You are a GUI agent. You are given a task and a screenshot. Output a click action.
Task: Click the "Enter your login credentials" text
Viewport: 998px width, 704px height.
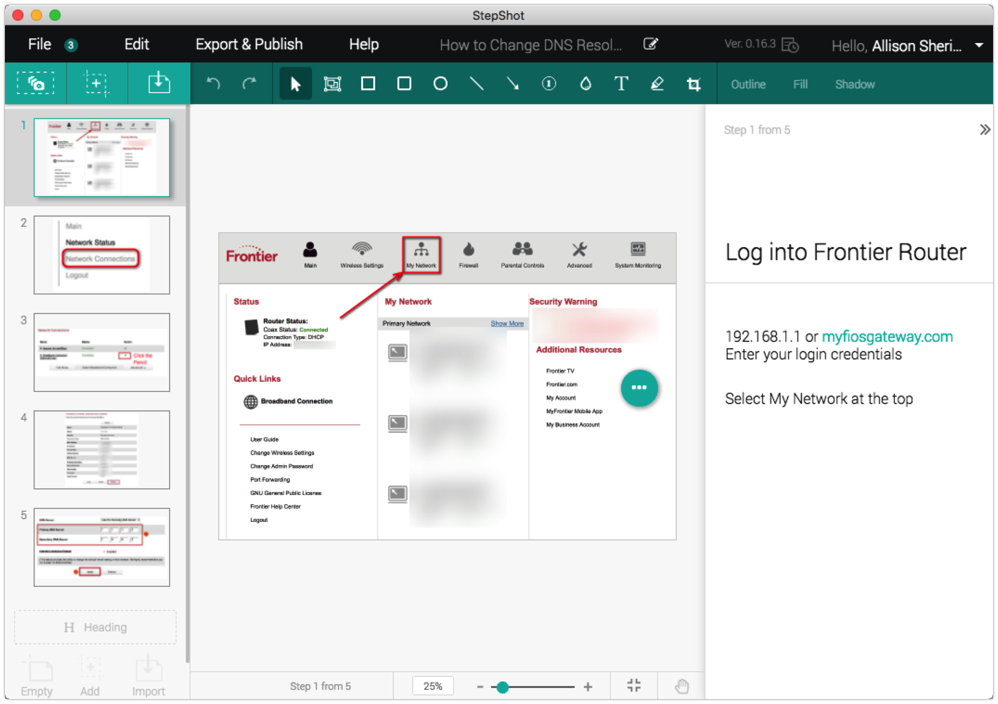pos(813,355)
